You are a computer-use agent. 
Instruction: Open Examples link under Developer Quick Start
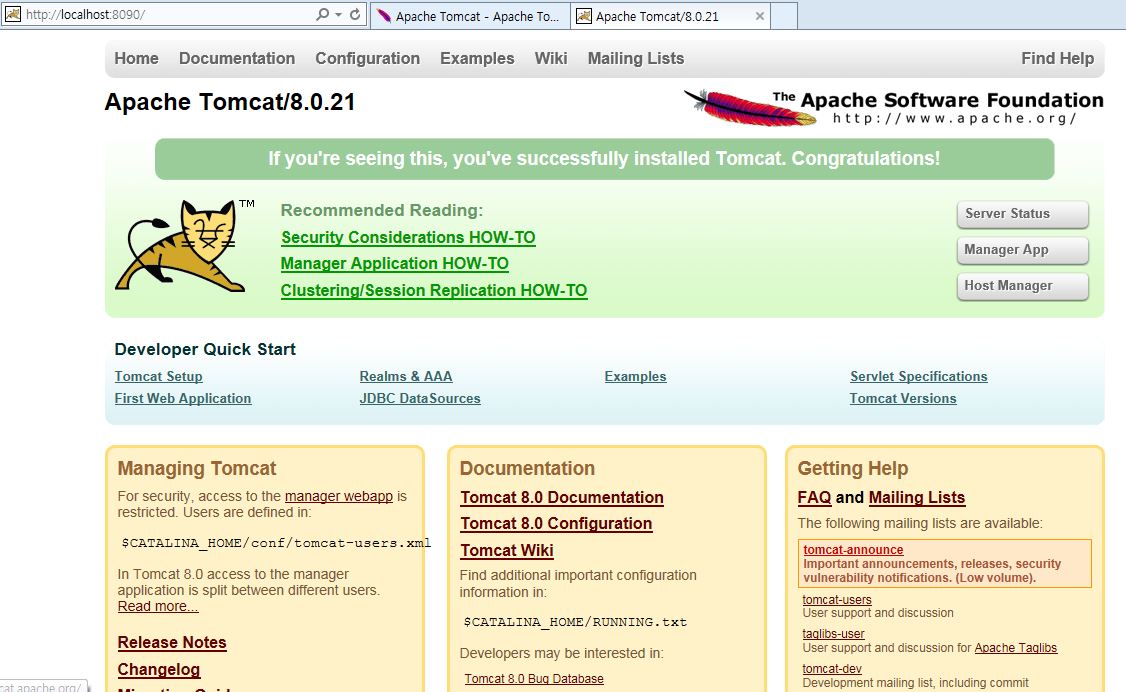pos(636,376)
